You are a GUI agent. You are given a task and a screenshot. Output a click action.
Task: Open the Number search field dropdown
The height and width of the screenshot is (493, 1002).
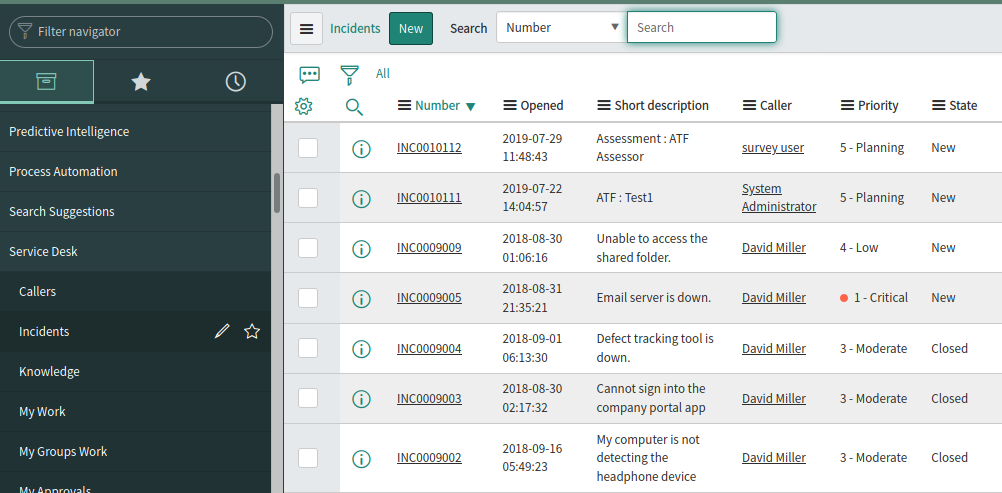pyautogui.click(x=560, y=28)
